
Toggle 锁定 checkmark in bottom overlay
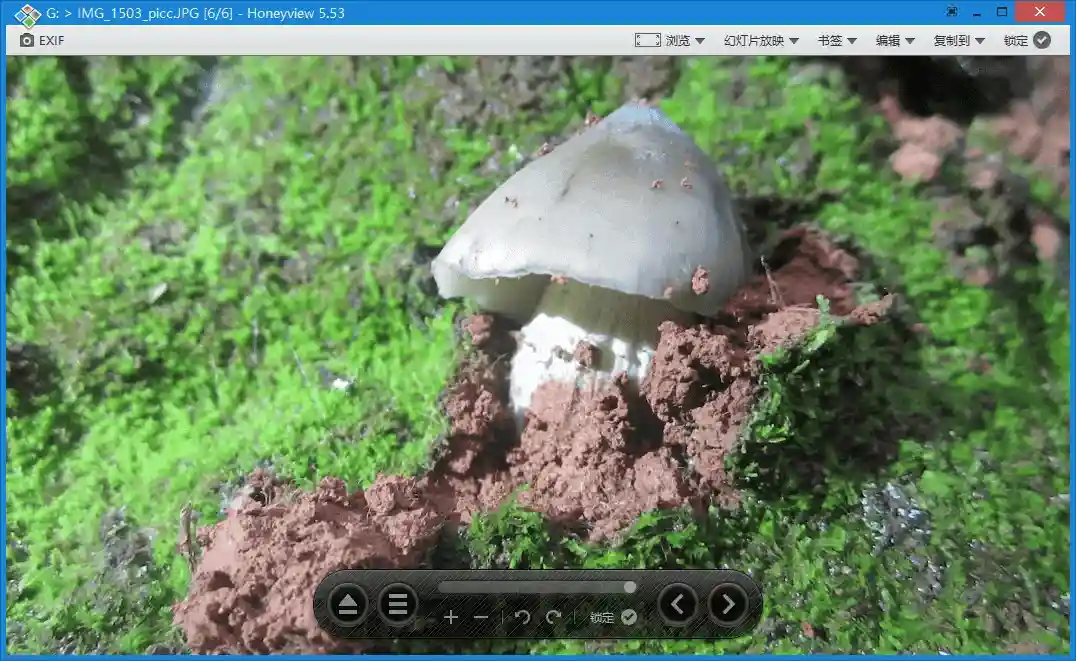tap(629, 618)
